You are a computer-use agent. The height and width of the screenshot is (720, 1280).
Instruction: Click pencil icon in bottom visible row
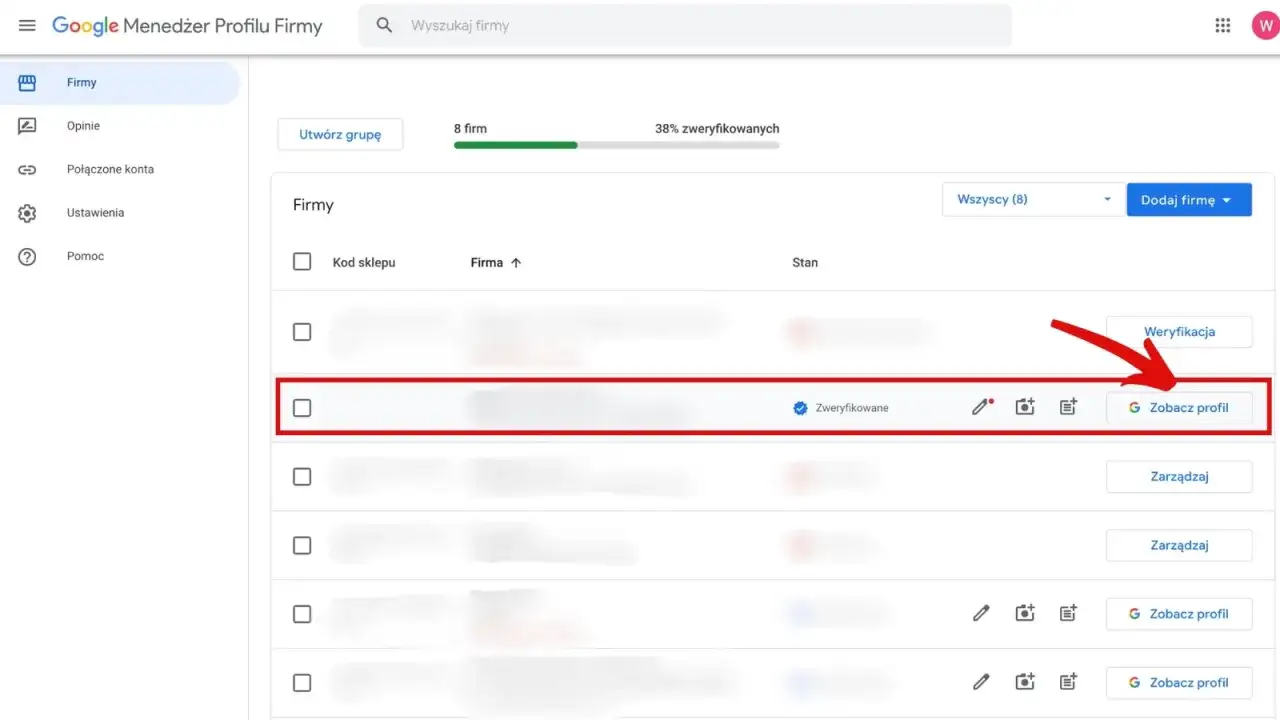coord(981,682)
